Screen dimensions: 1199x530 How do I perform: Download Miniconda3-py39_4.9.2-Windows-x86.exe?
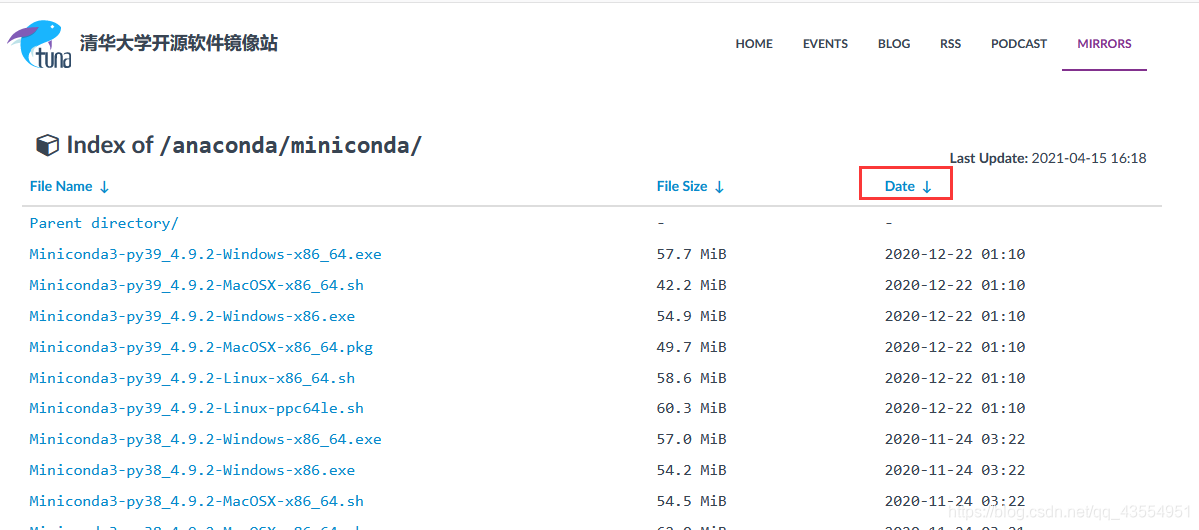[x=192, y=316]
